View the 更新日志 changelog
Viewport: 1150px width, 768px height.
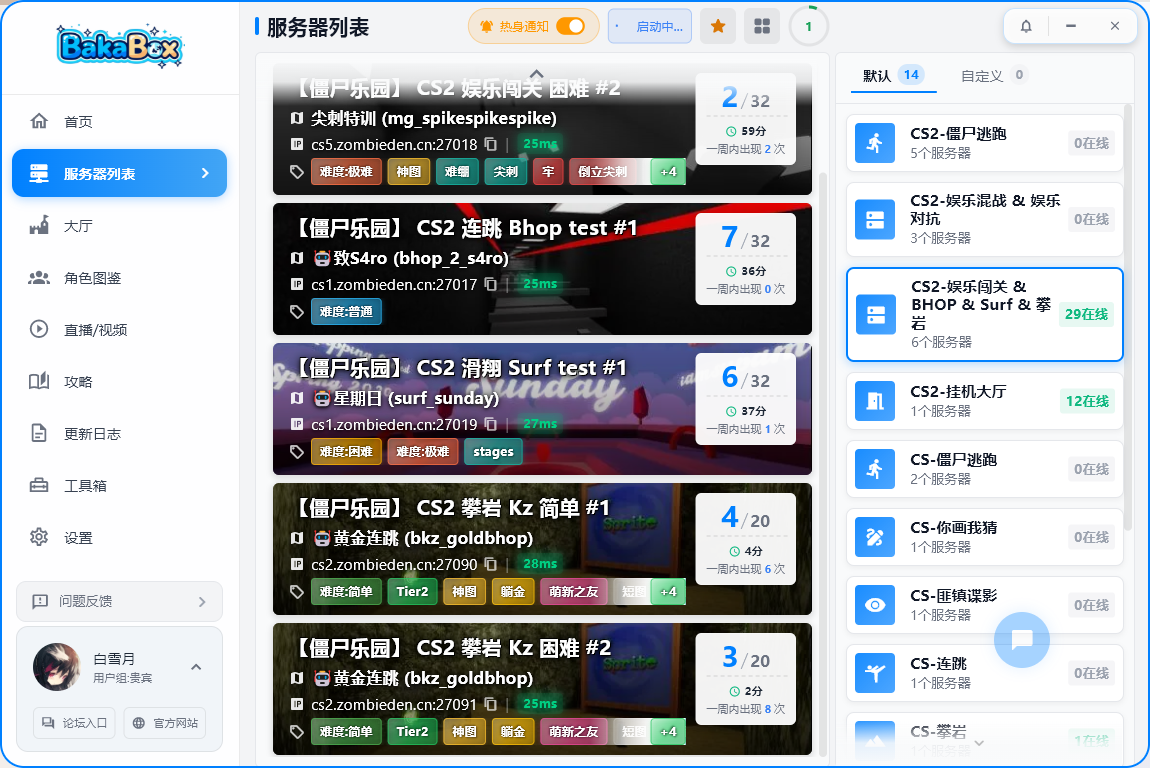(x=119, y=434)
